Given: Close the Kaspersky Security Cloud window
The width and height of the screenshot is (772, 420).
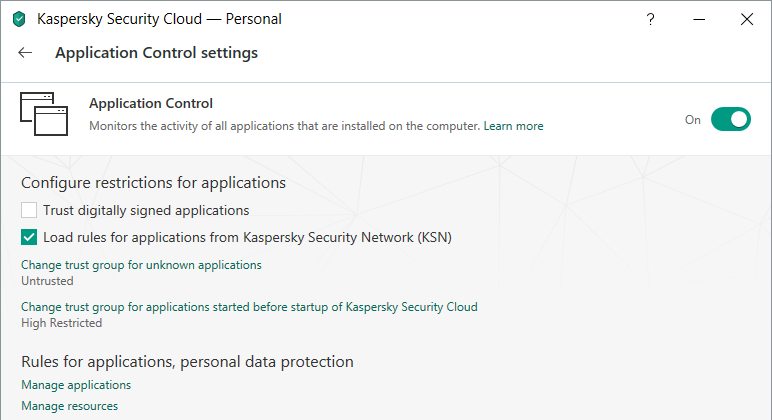Looking at the screenshot, I should pos(747,19).
